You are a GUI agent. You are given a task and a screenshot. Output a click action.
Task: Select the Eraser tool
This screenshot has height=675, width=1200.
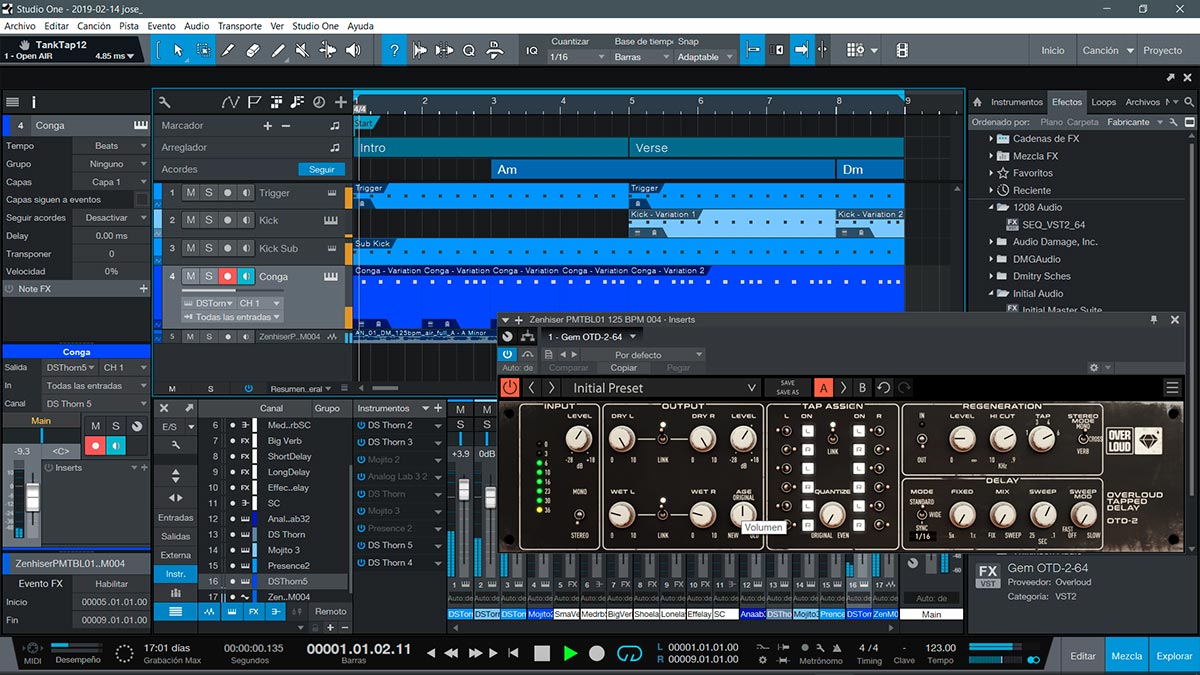point(253,50)
